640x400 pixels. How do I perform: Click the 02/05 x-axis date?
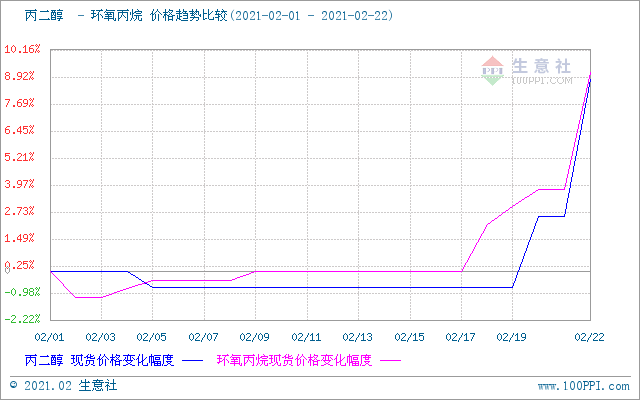151,337
